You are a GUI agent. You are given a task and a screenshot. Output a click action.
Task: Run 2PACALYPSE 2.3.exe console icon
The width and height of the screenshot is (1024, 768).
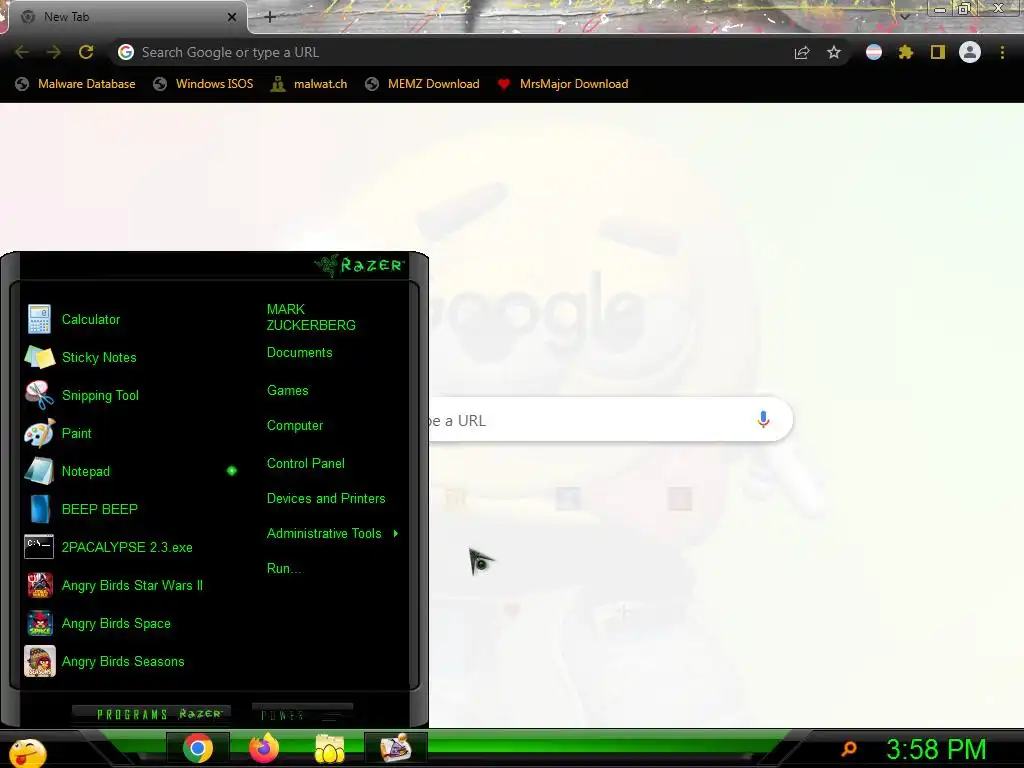[x=39, y=547]
